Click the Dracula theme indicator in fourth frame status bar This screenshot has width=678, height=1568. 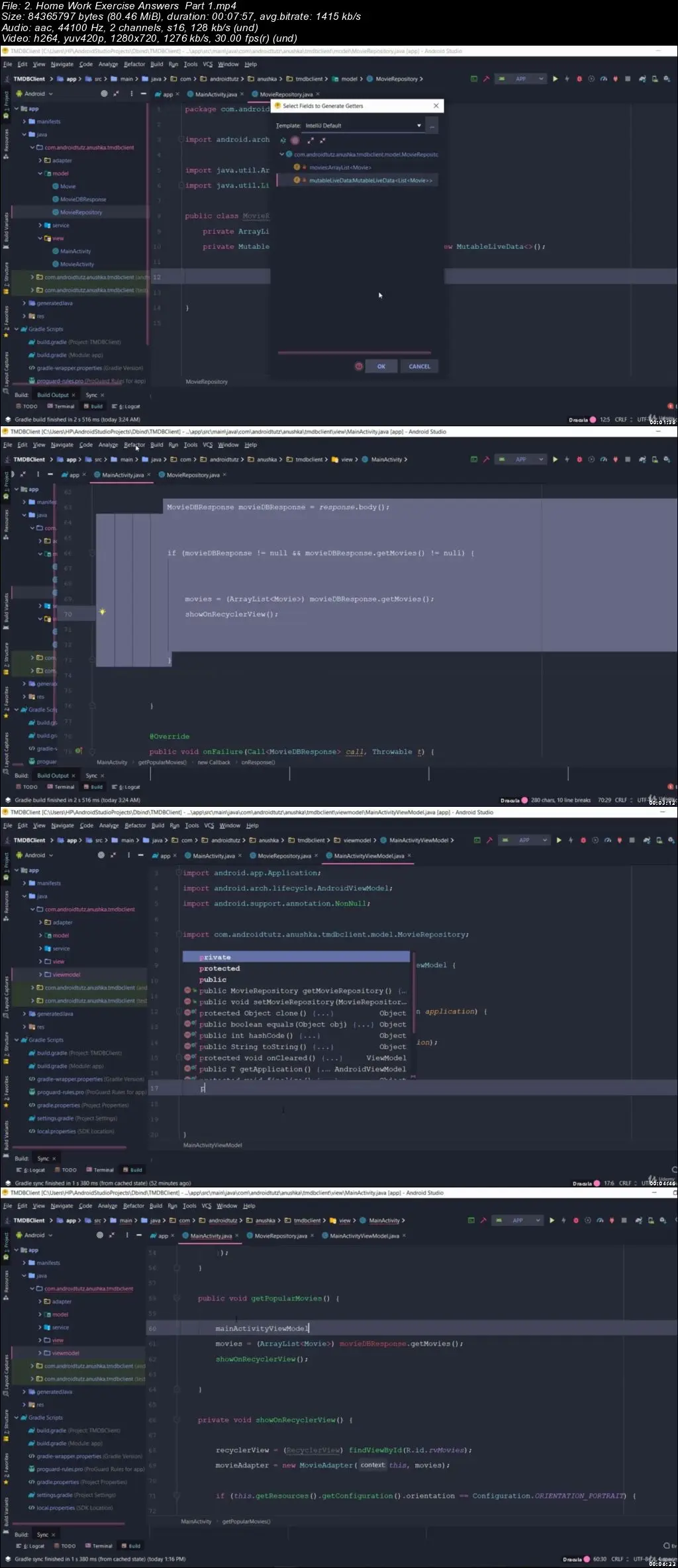576,1559
